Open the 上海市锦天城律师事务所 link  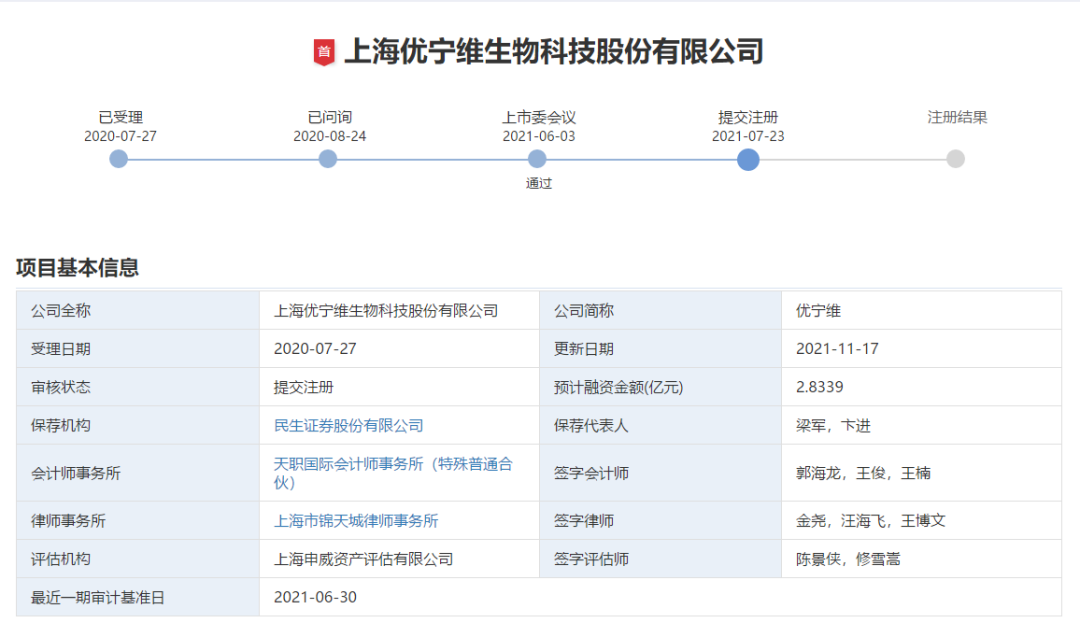pyautogui.click(x=356, y=521)
